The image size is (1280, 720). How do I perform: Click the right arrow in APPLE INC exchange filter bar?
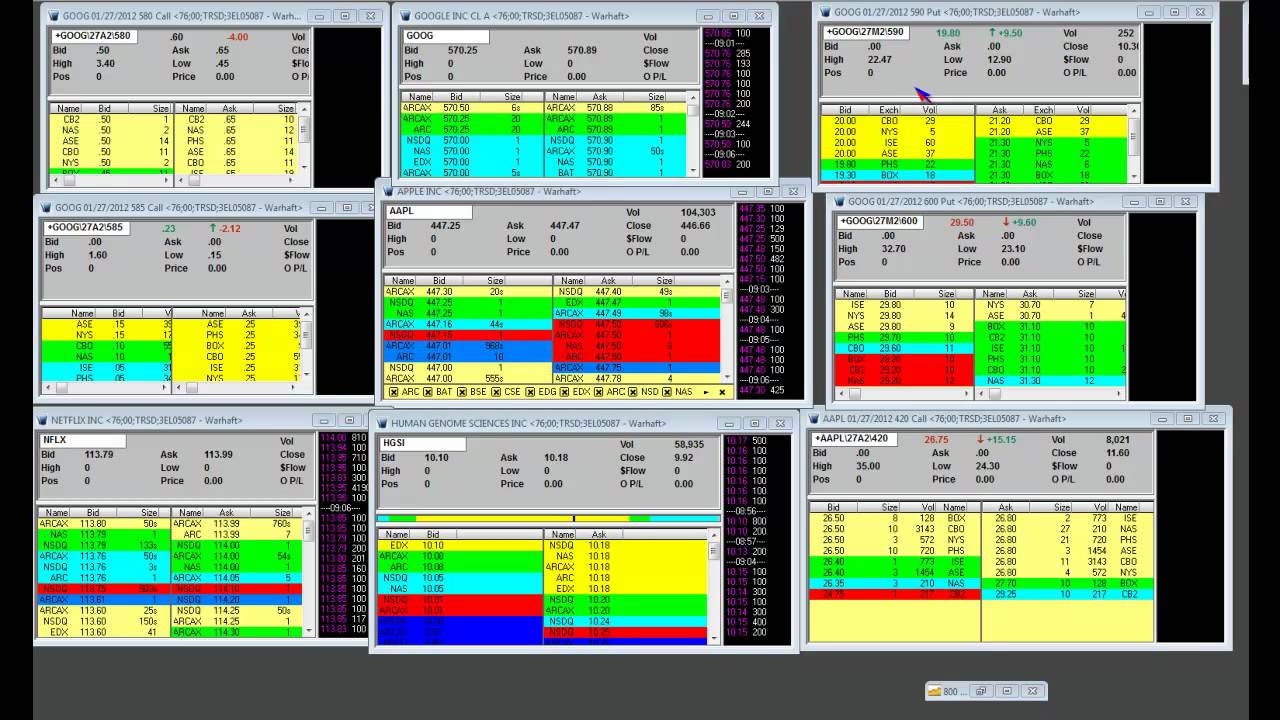click(x=706, y=392)
